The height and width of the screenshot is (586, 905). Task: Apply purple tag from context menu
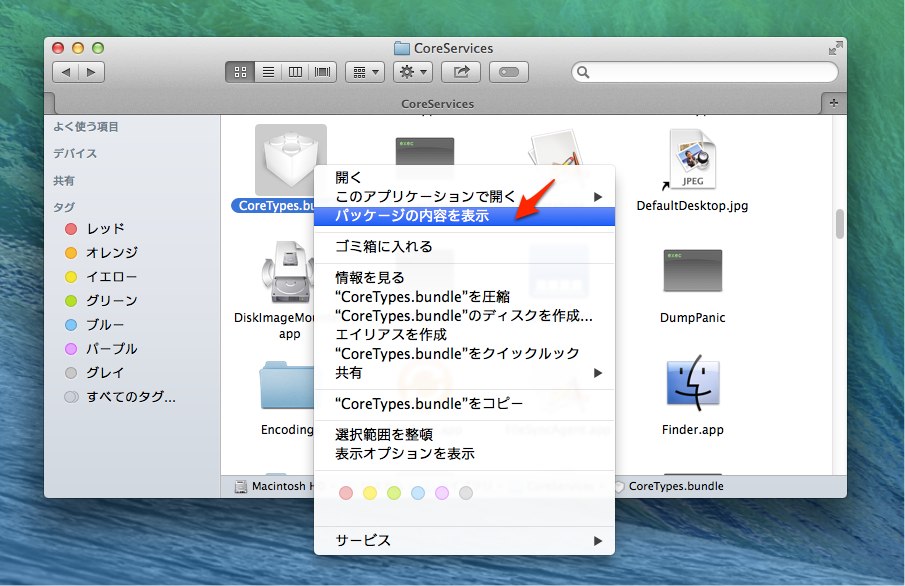(x=442, y=492)
